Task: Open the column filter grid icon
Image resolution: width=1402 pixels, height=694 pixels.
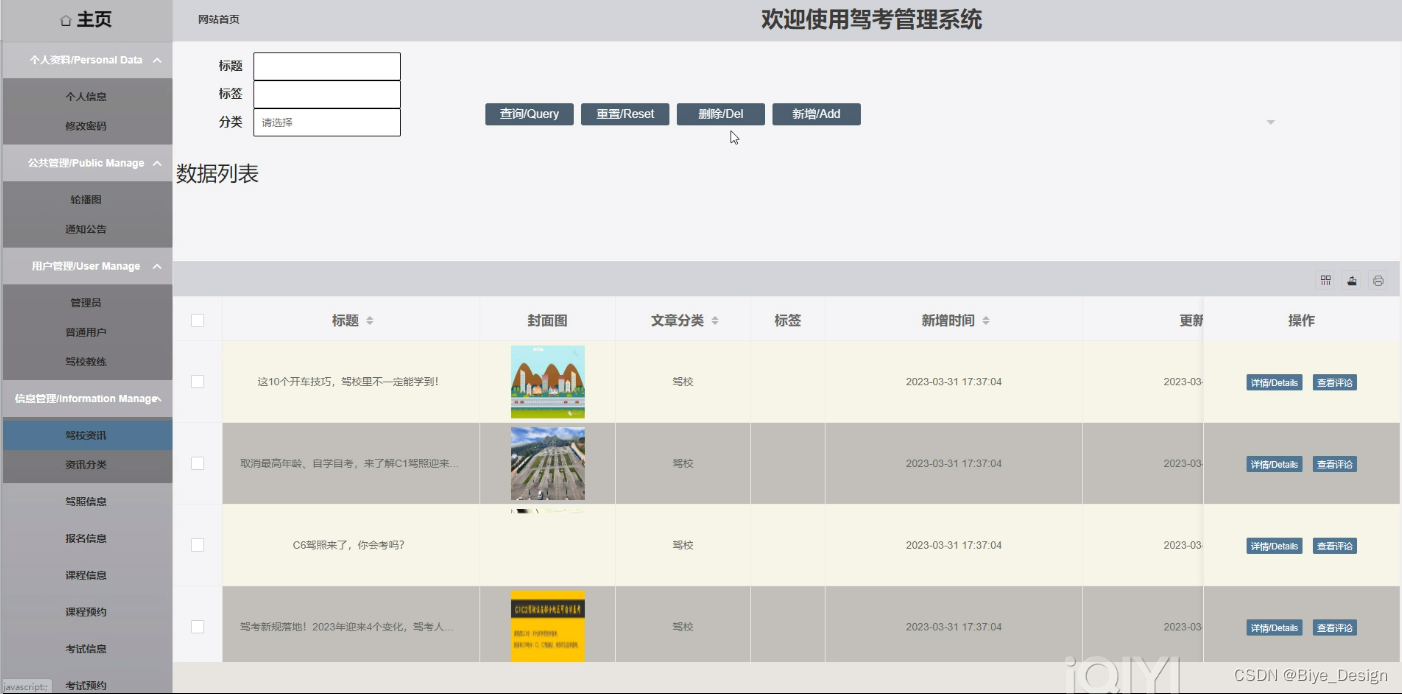Action: (1325, 281)
